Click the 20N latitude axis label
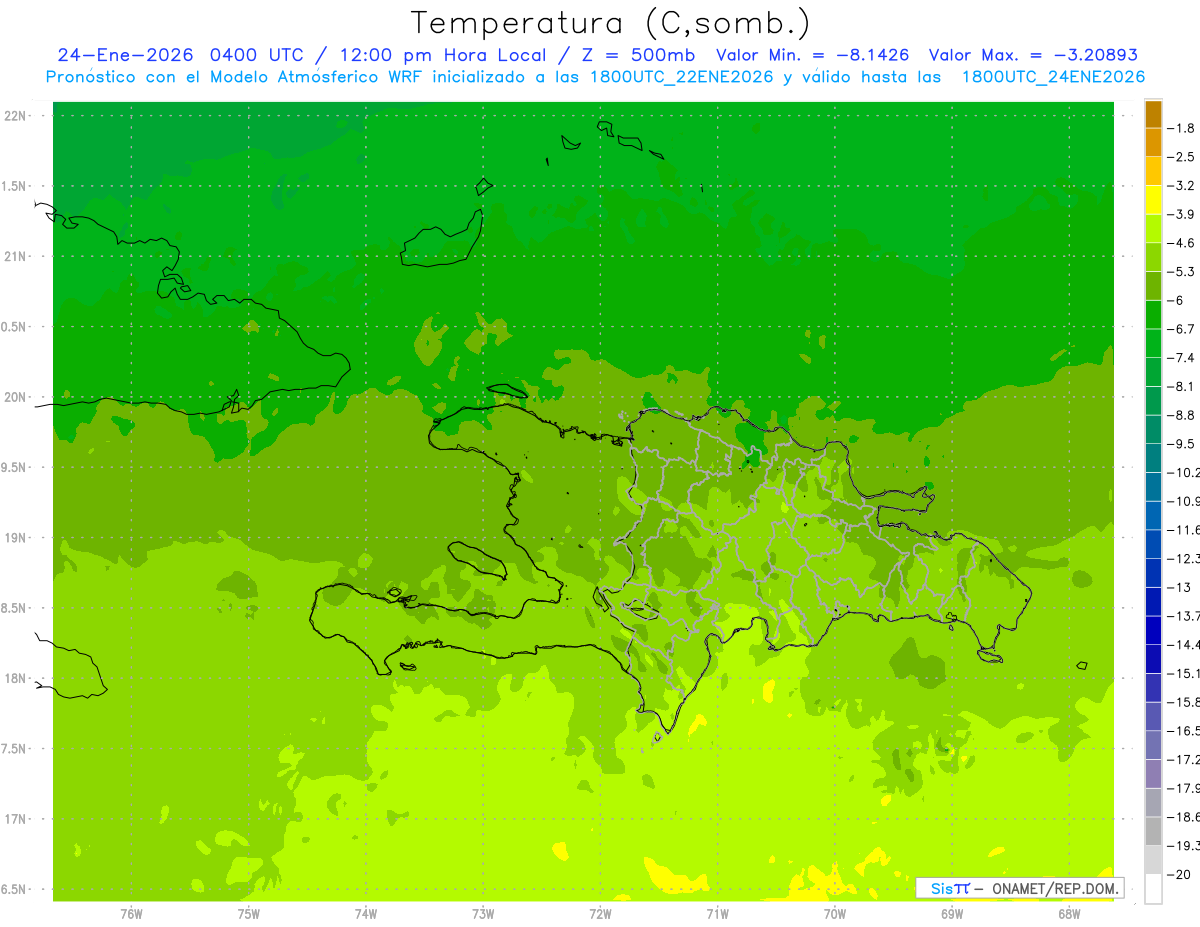 pos(16,397)
